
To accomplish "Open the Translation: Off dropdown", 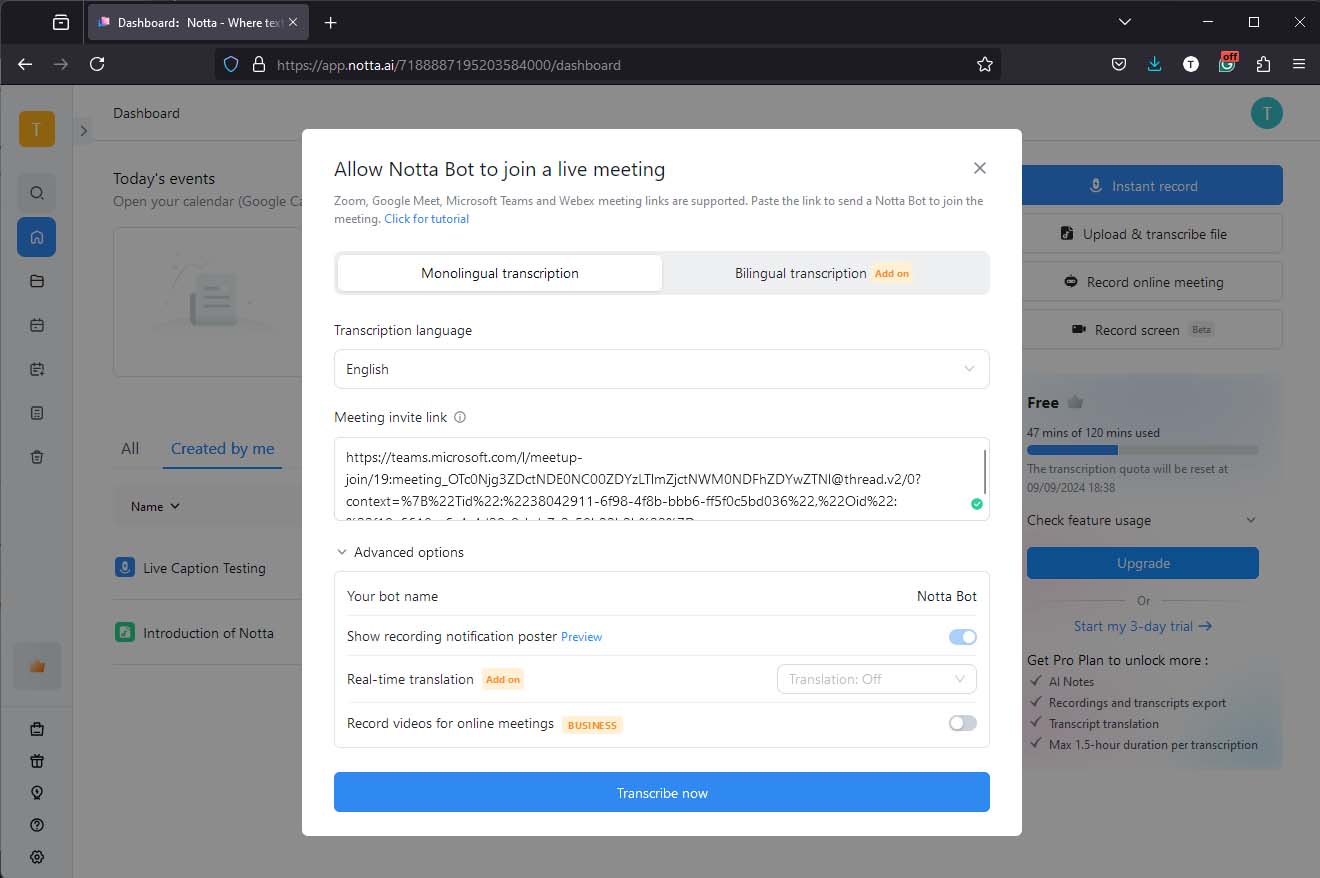I will point(877,679).
